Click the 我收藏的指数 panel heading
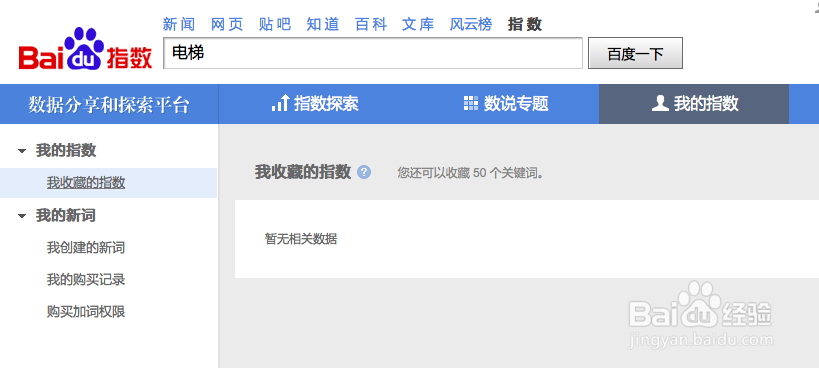The width and height of the screenshot is (819, 368). [303, 172]
